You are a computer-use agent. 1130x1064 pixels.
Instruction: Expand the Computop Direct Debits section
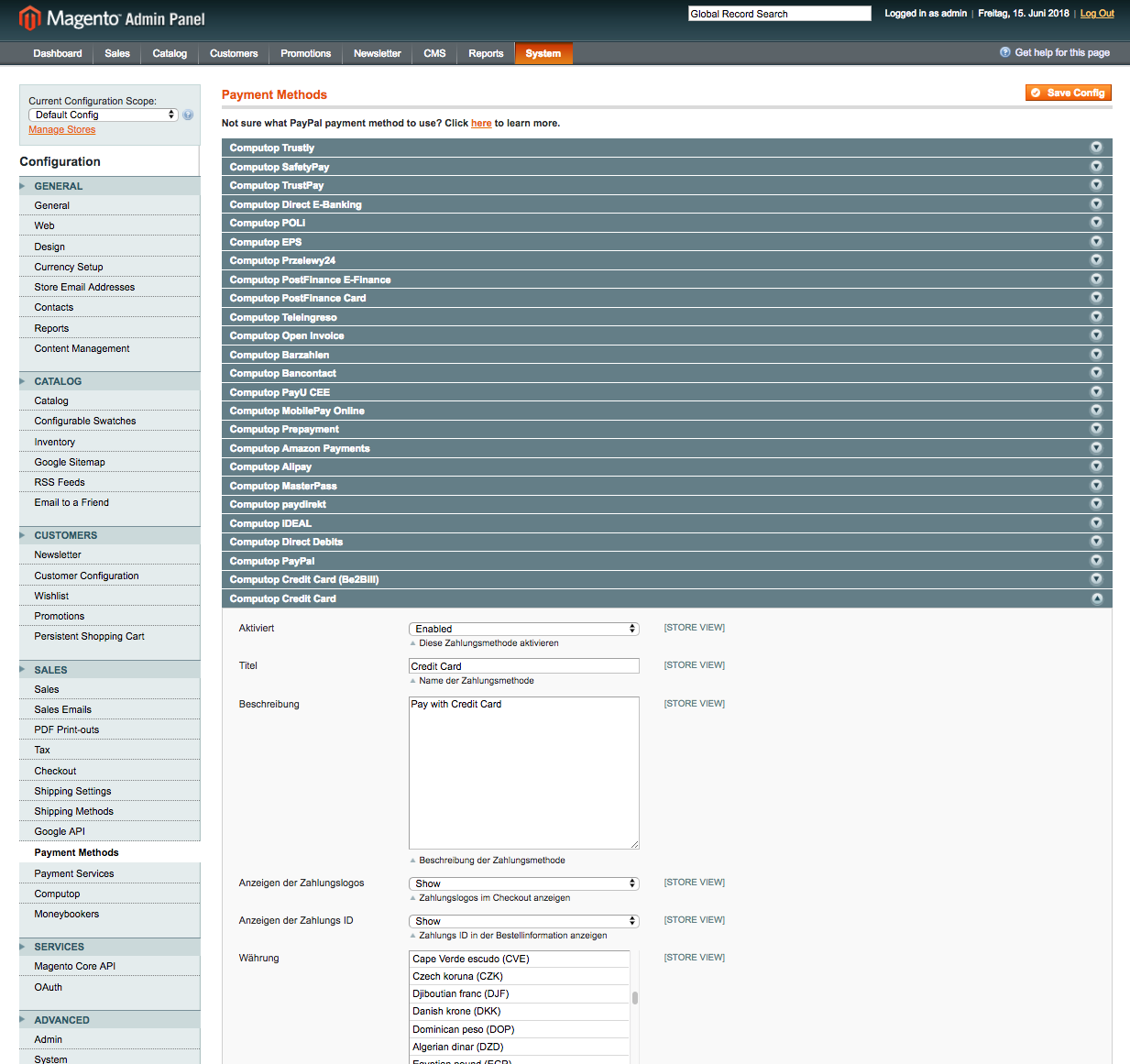(286, 542)
